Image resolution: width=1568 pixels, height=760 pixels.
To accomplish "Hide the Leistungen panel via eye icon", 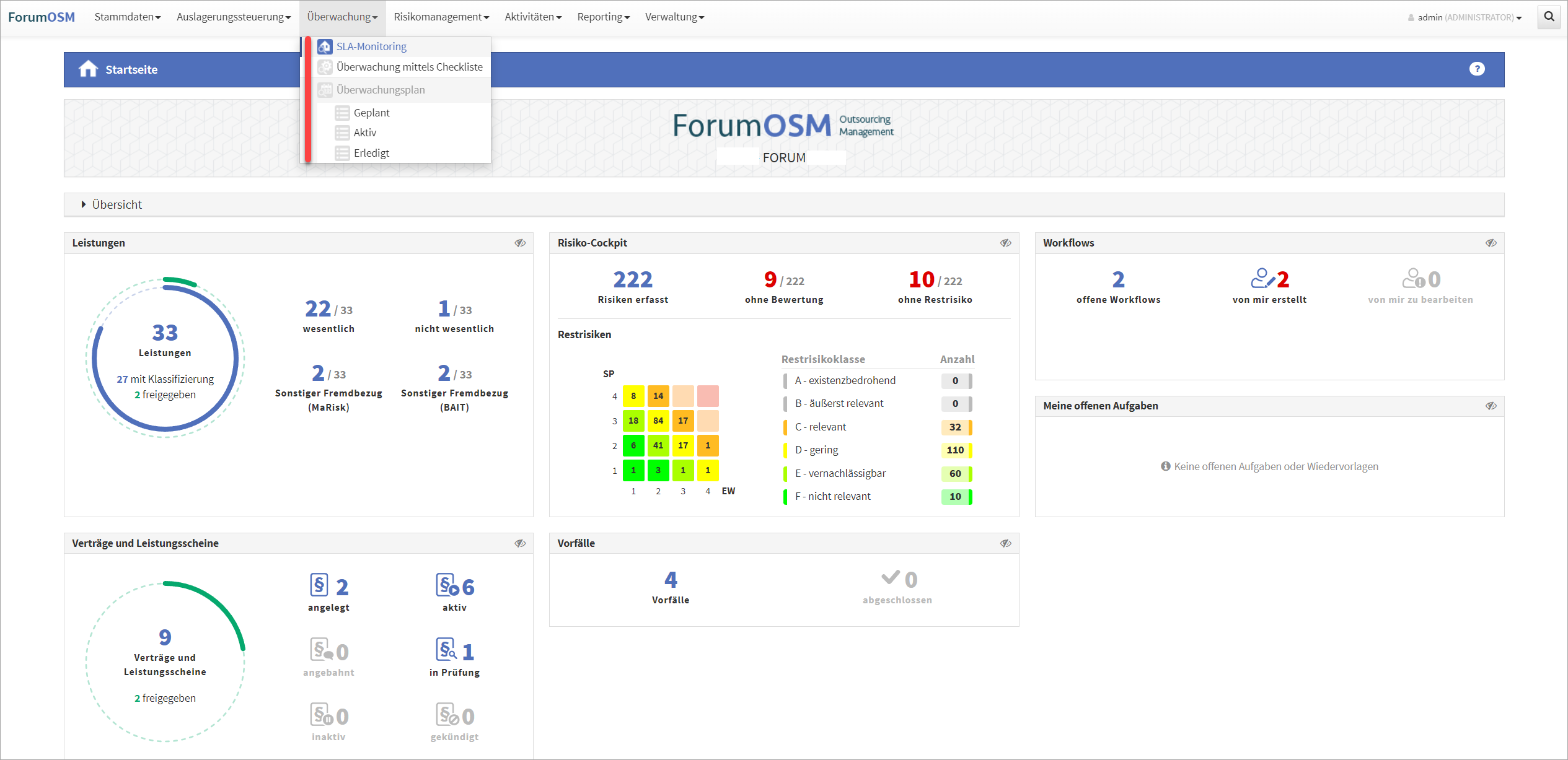I will [x=520, y=243].
